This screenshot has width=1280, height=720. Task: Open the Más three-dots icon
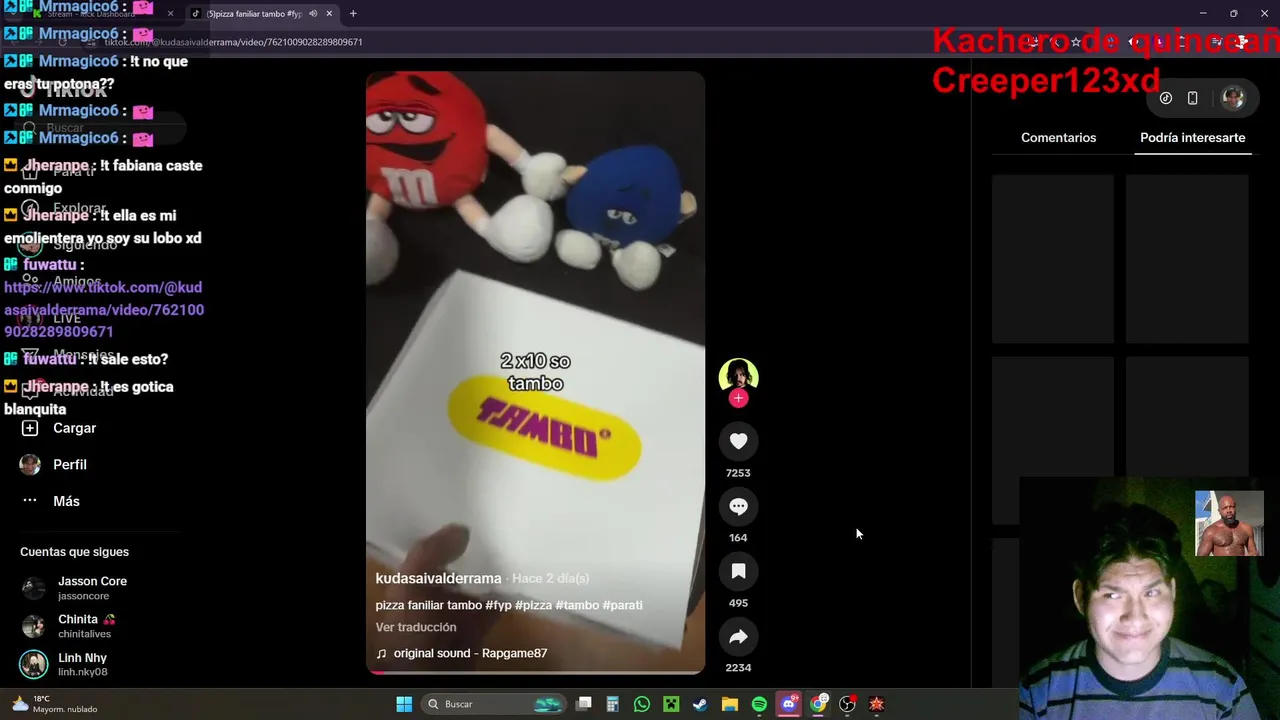[x=30, y=501]
